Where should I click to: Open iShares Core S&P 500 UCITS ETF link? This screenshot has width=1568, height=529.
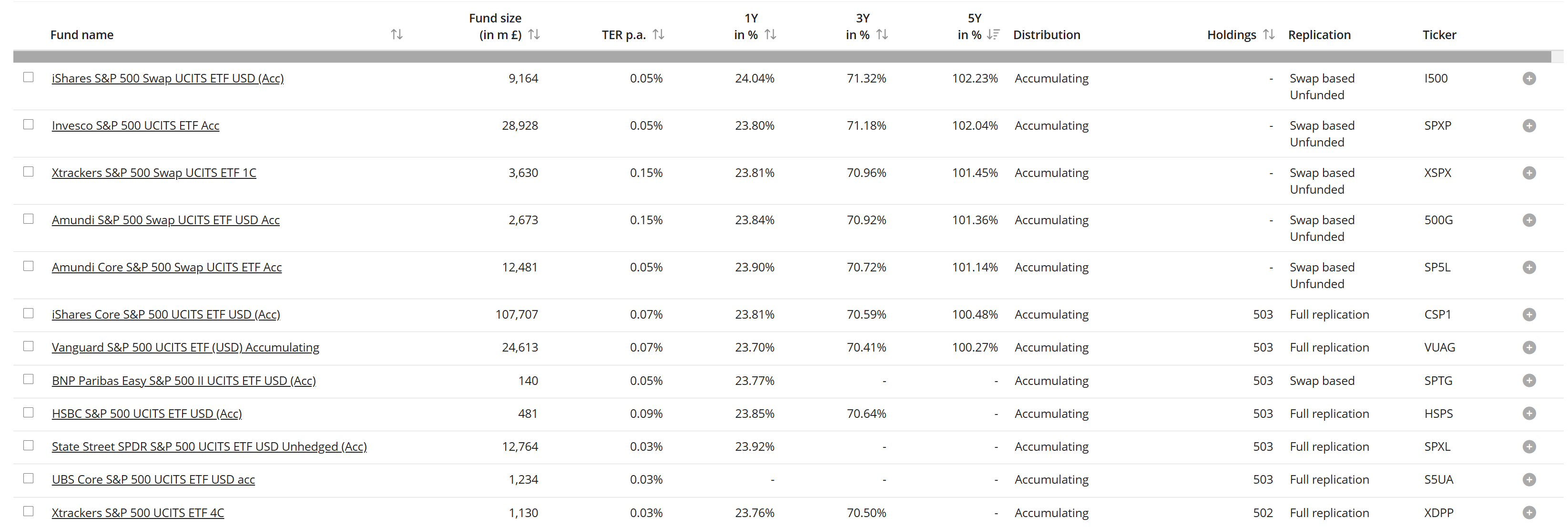tap(165, 314)
